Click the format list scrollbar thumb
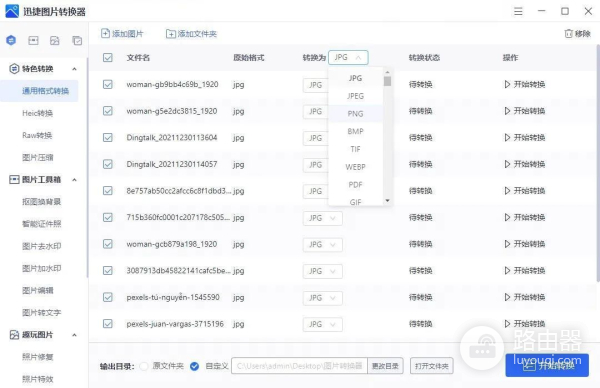 387,81
